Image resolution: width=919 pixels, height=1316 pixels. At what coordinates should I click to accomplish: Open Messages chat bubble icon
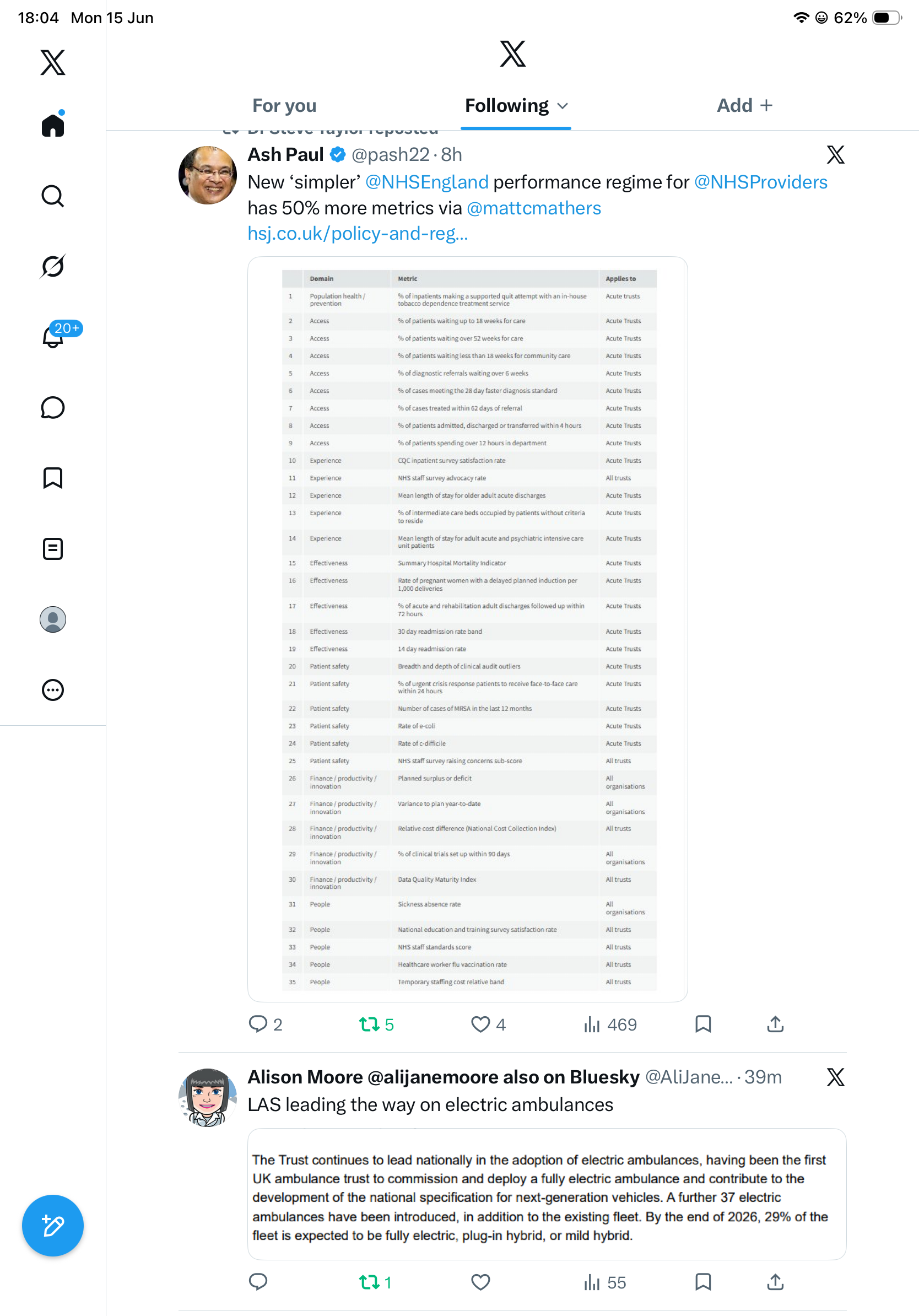[53, 407]
